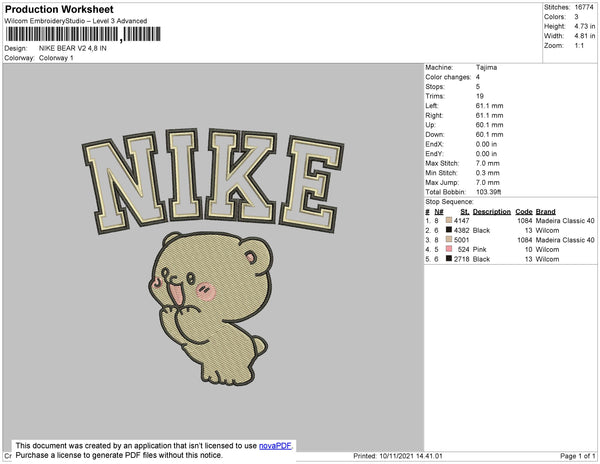Click stitch count '4382' in stop row 2

(x=461, y=230)
